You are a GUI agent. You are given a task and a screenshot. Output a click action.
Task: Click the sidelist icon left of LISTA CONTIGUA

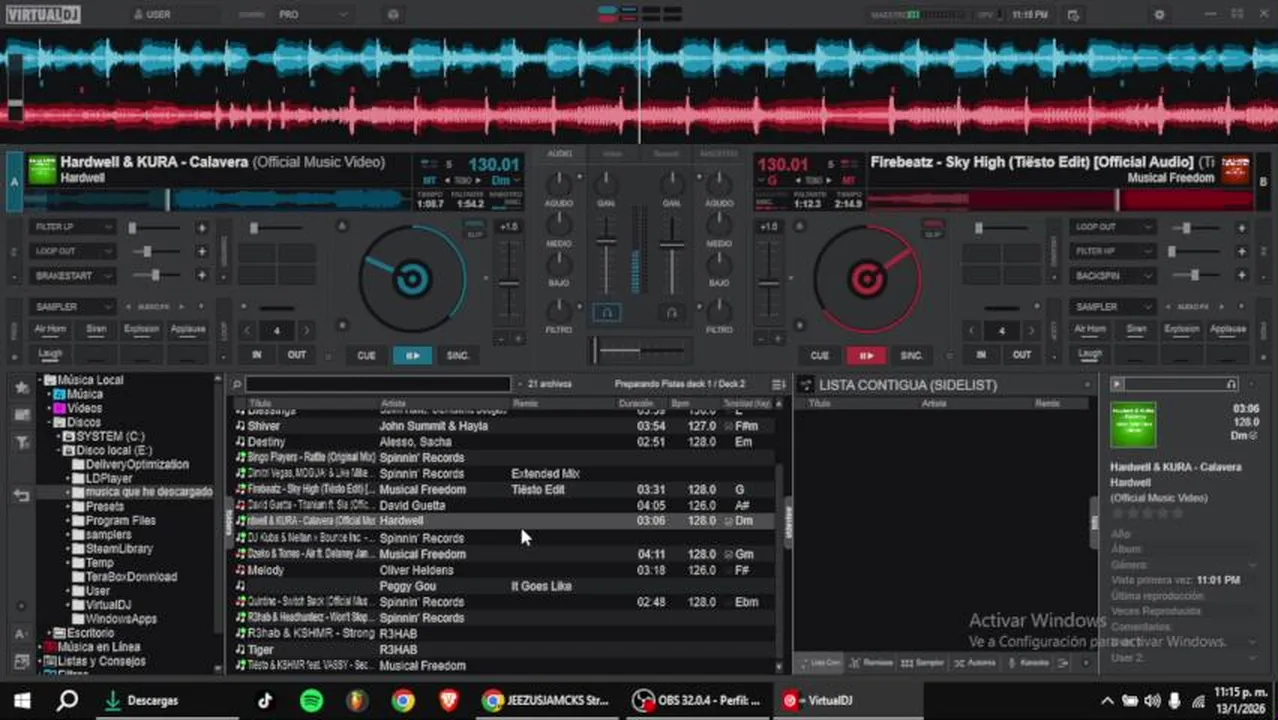click(806, 385)
